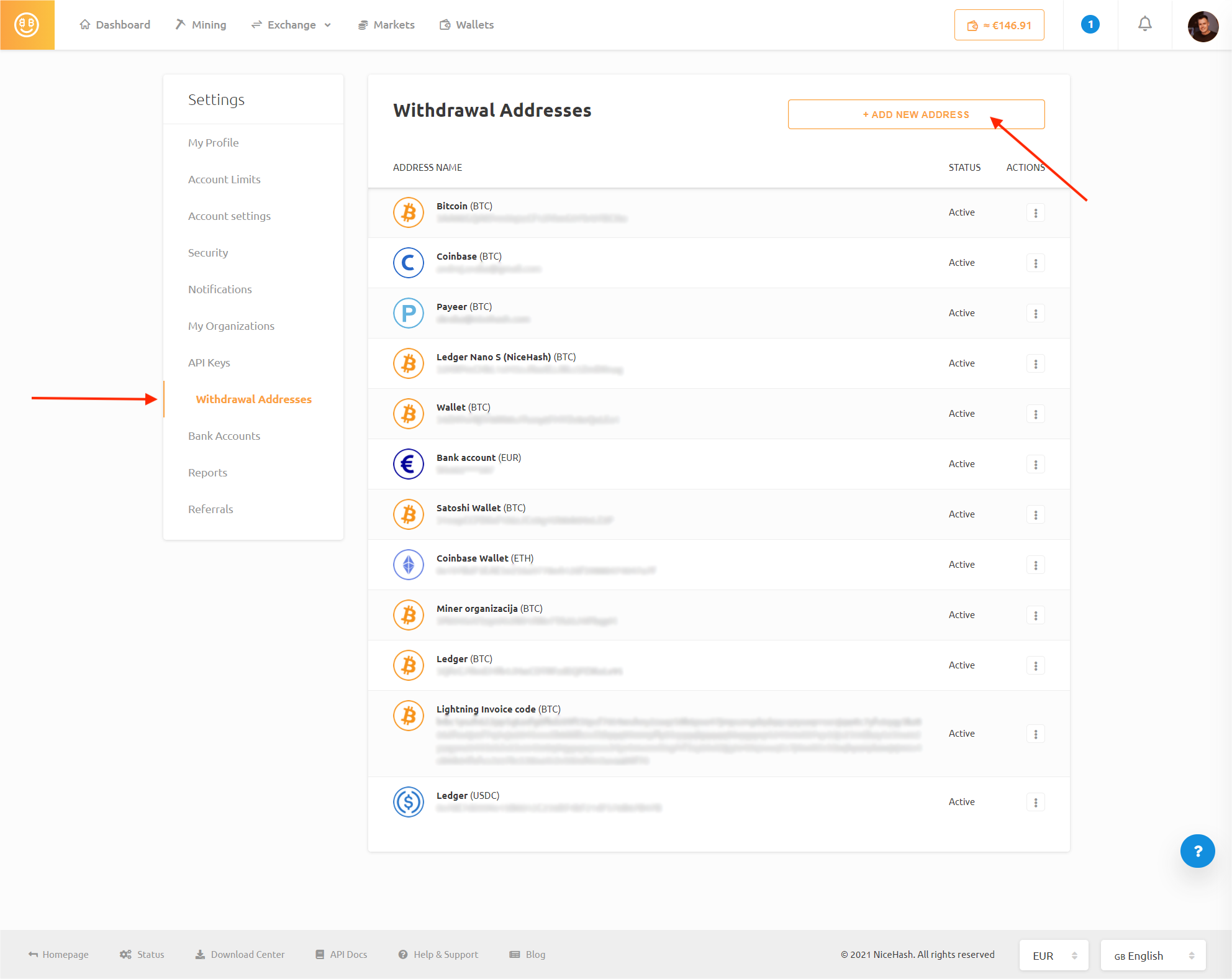Open Account Limits settings
Image resolution: width=1232 pixels, height=979 pixels.
[224, 180]
